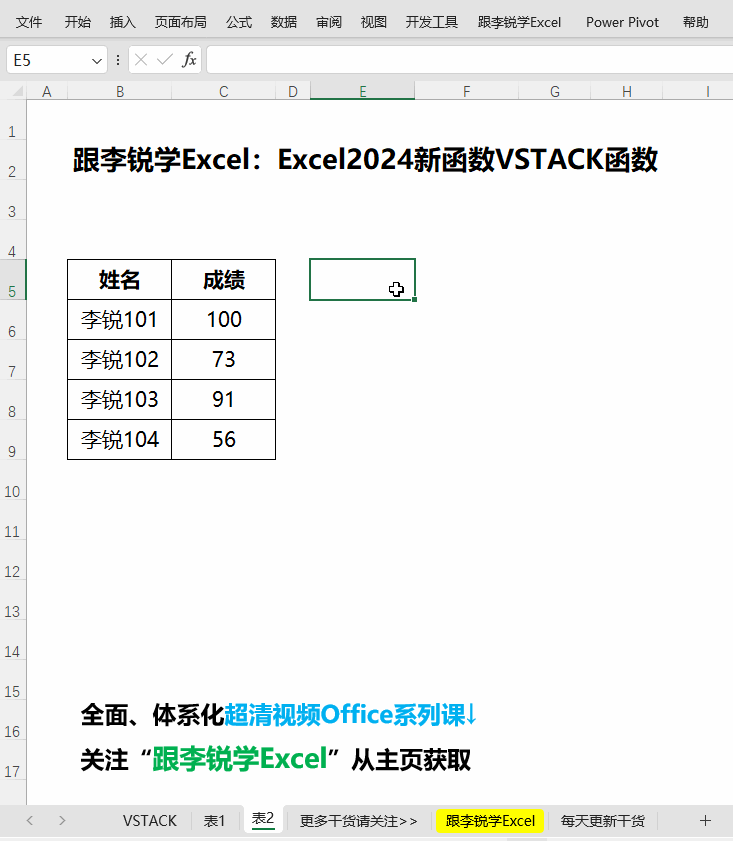Viewport: 733px width, 841px height.
Task: Open the 页面布局 tab
Action: coord(181,22)
